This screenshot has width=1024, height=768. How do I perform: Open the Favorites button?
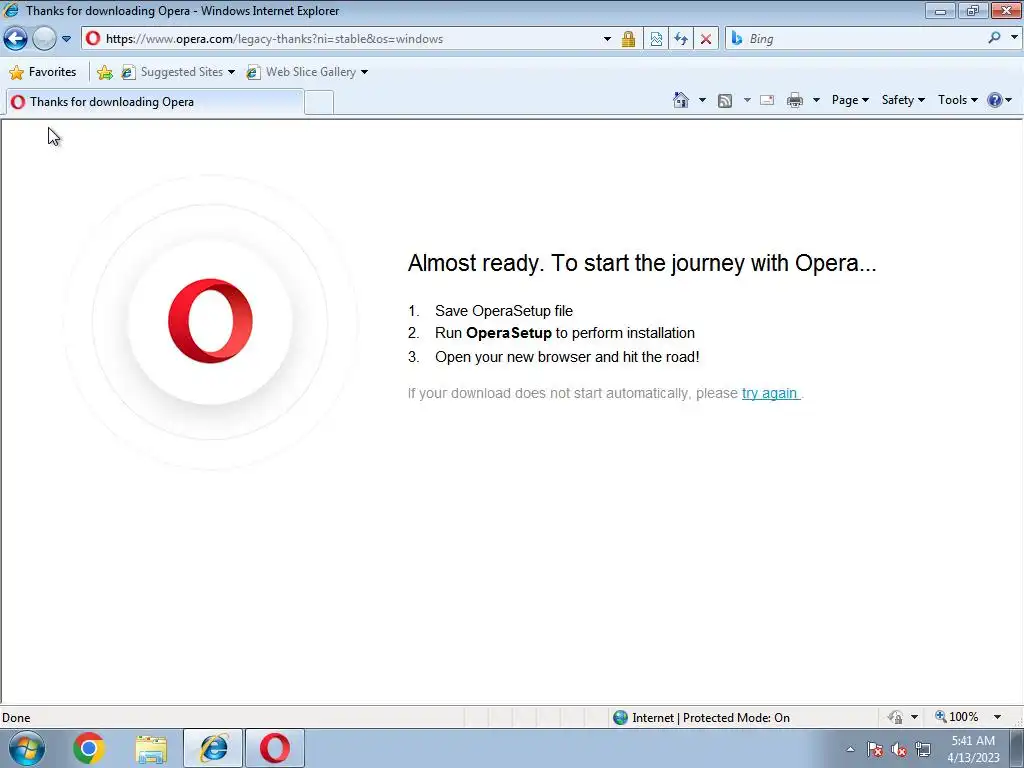pos(43,72)
